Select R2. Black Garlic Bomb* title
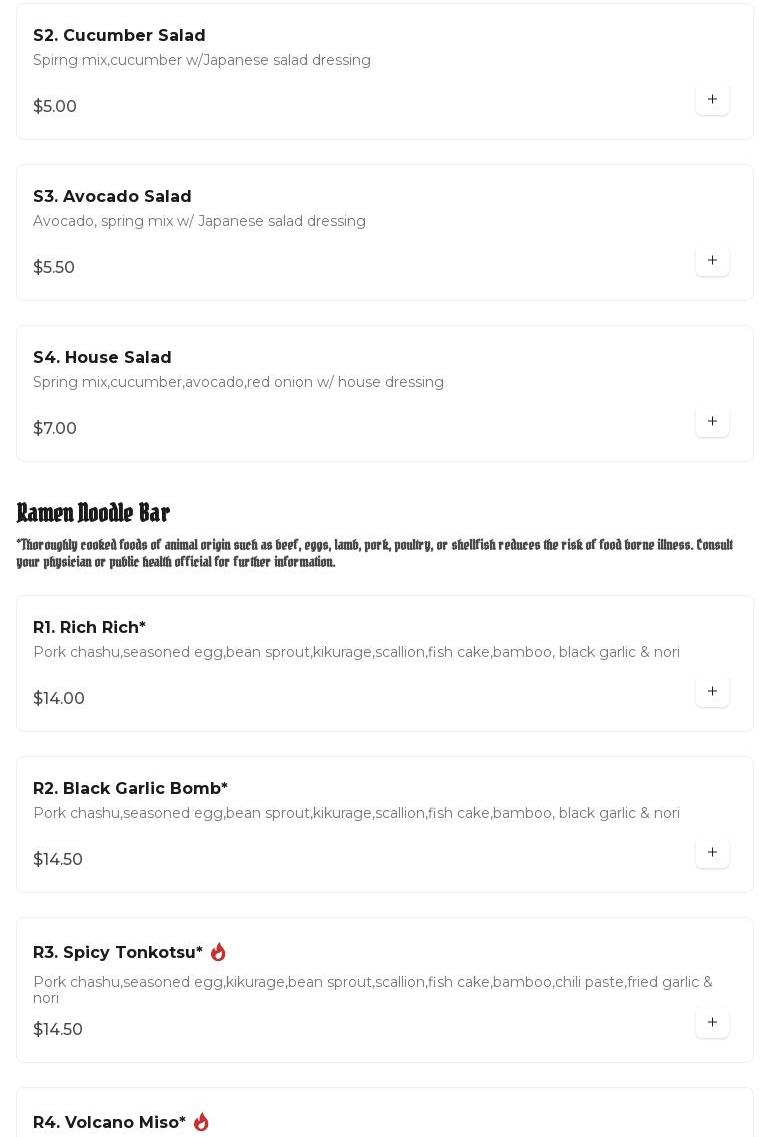 click(x=130, y=789)
